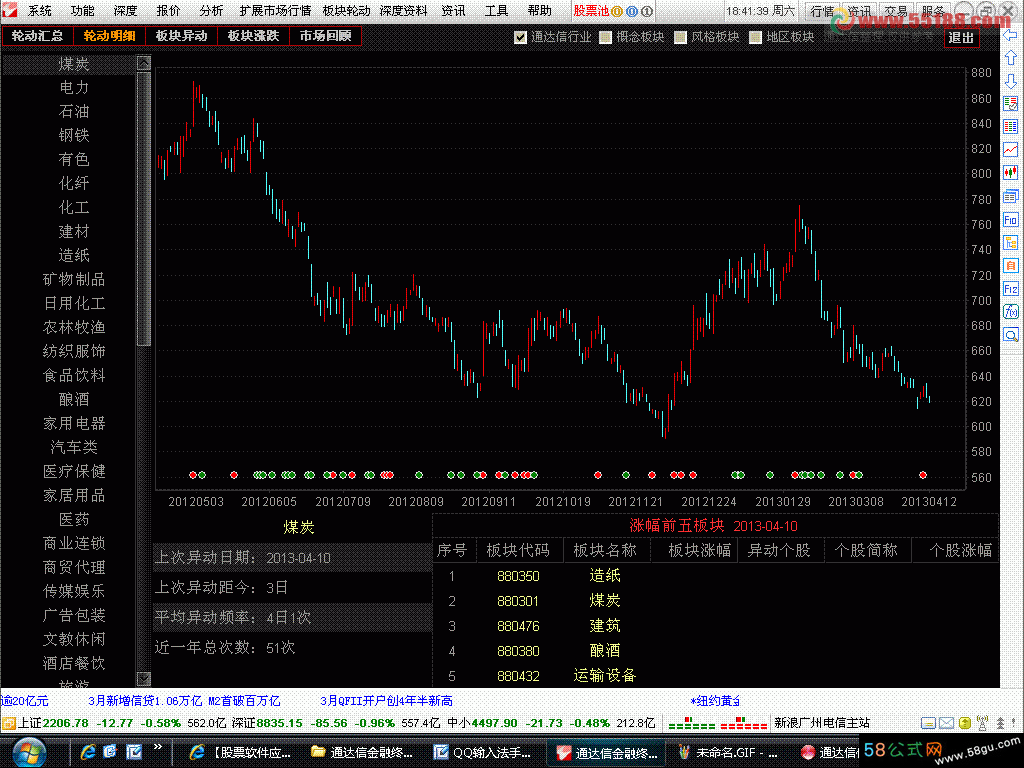1024x768 pixels.
Task: Click the last red anomaly marker near 20130412
Action: click(x=923, y=475)
